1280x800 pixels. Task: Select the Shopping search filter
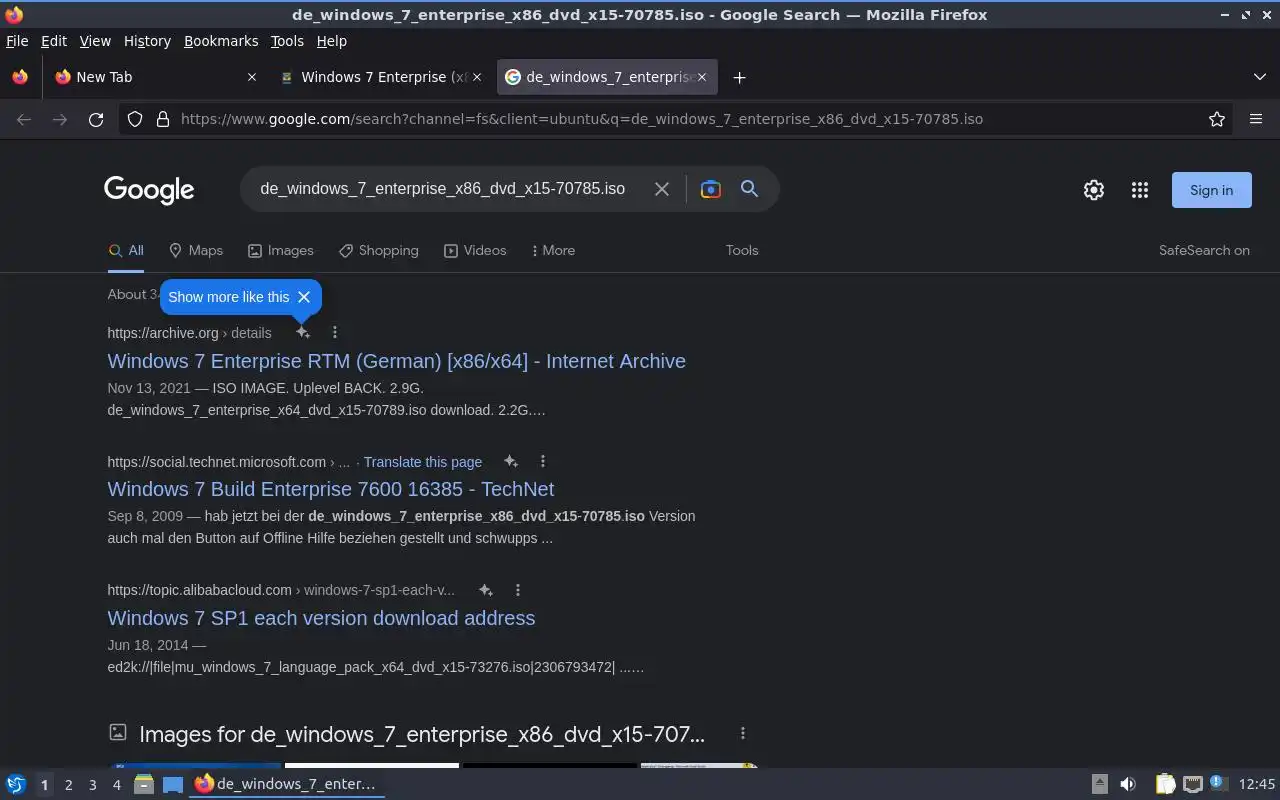click(379, 250)
